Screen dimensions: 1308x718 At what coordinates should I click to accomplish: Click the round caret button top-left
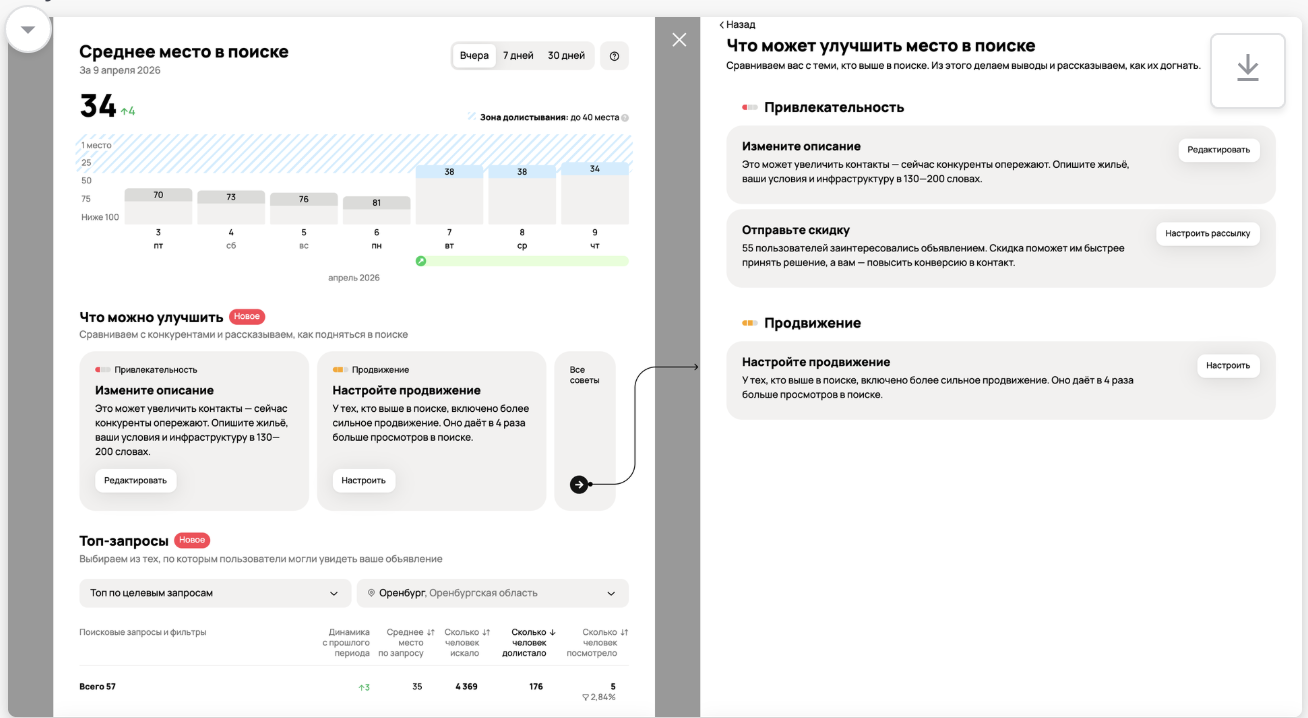(x=28, y=30)
